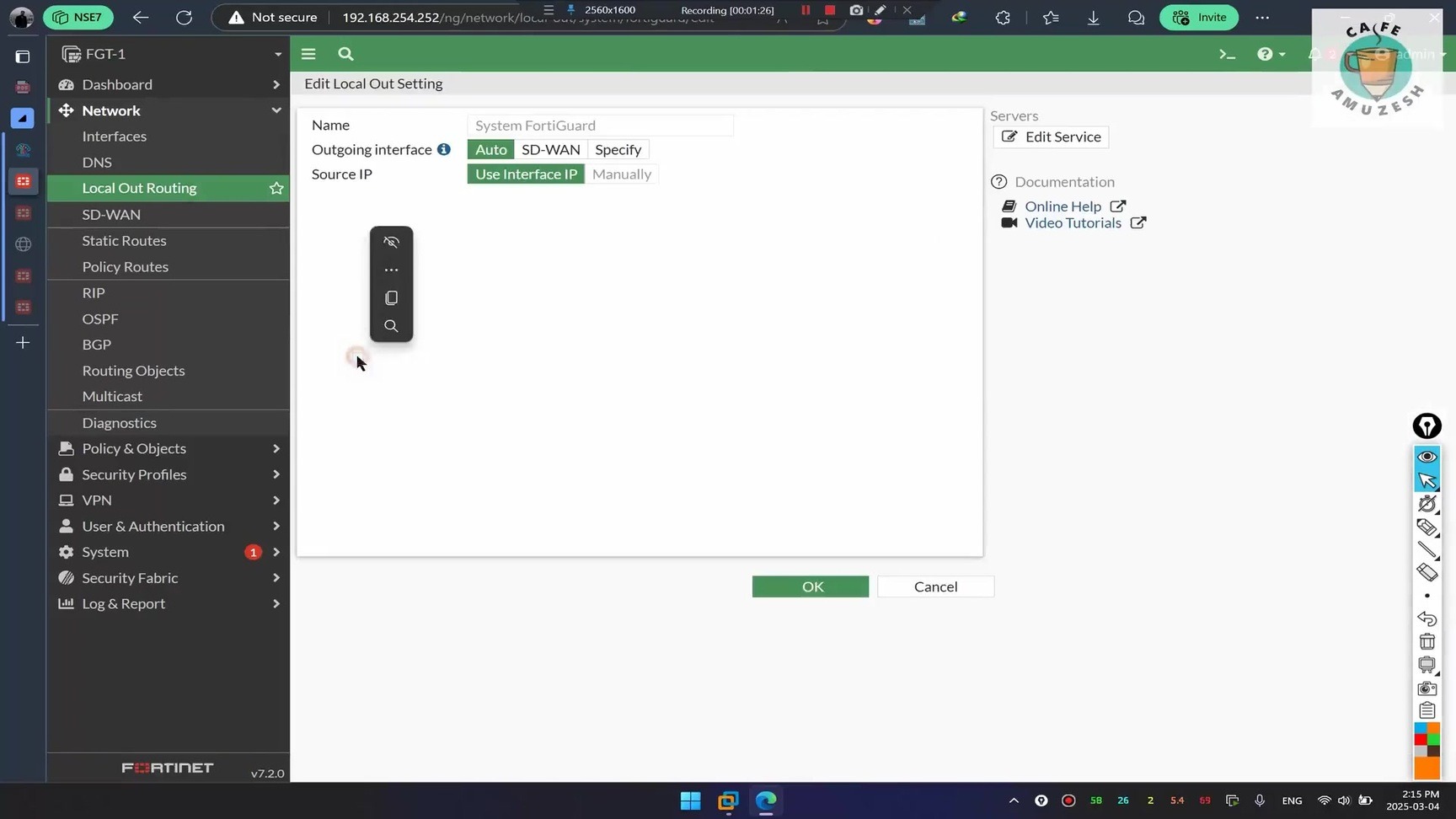Image resolution: width=1456 pixels, height=819 pixels.
Task: Add a new tab with plus icon
Action: (x=23, y=343)
